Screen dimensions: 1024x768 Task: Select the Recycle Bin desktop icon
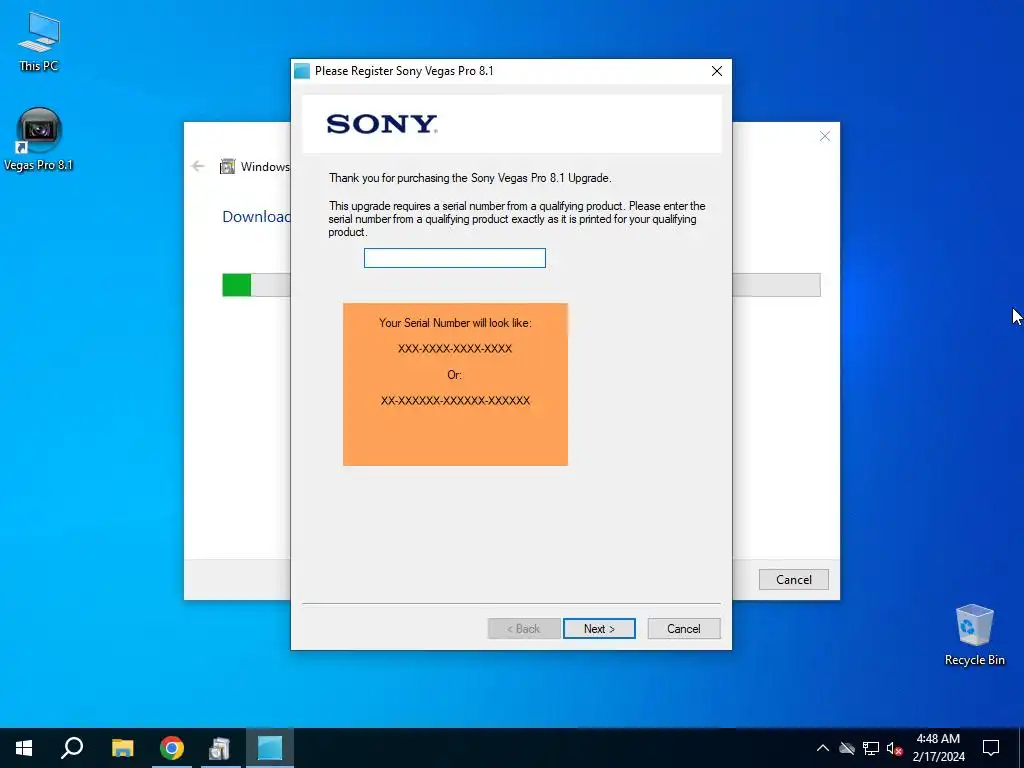click(x=974, y=635)
